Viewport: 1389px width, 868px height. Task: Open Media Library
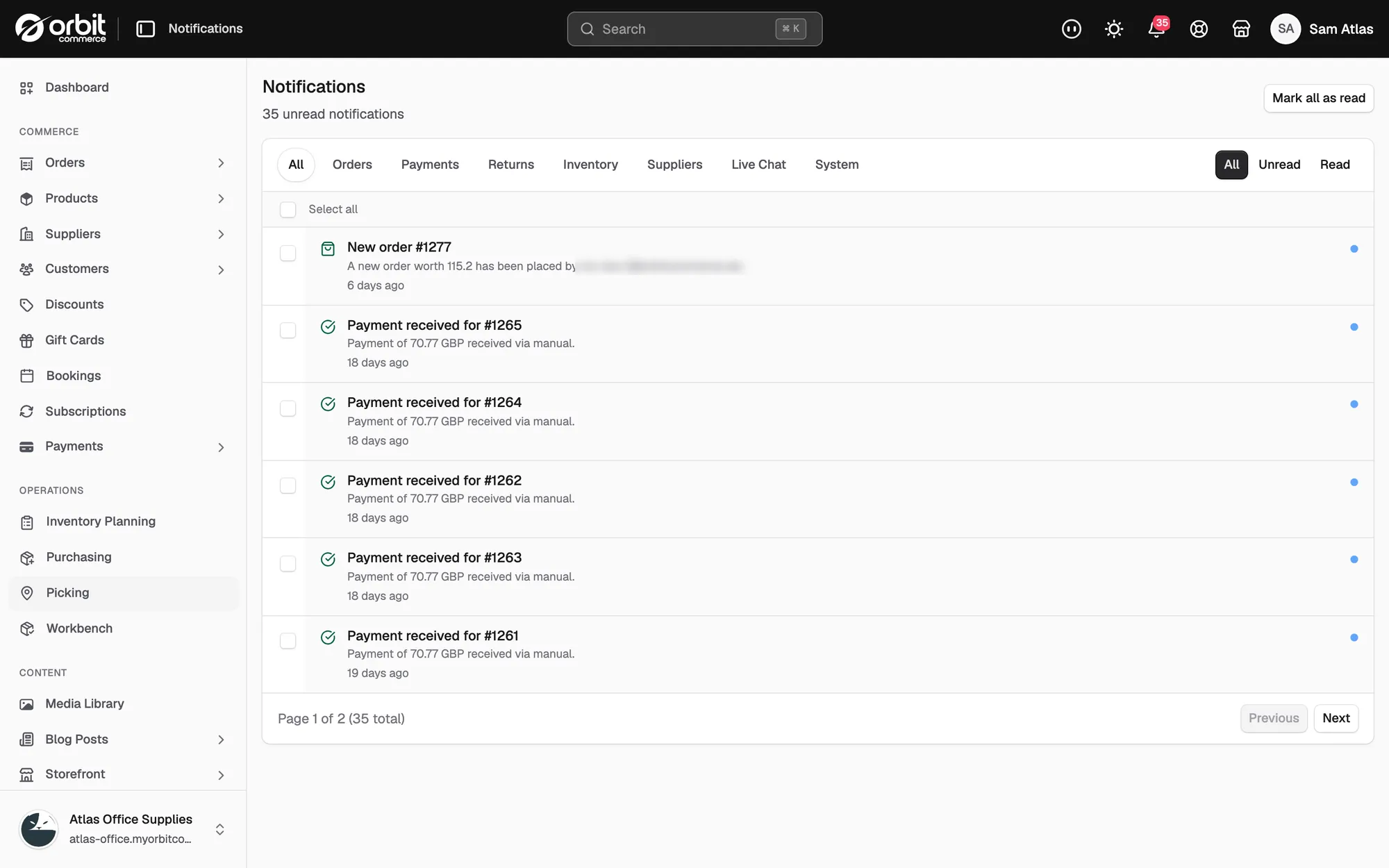(85, 703)
